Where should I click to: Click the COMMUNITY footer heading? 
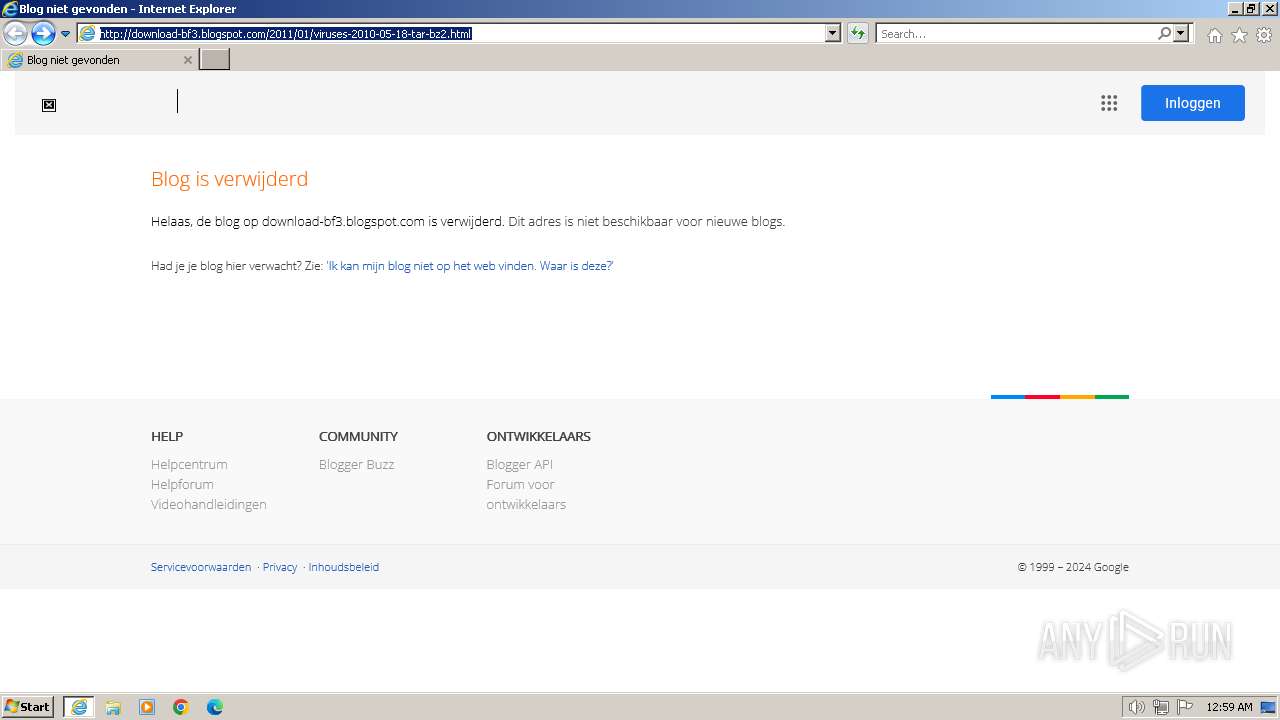[358, 436]
